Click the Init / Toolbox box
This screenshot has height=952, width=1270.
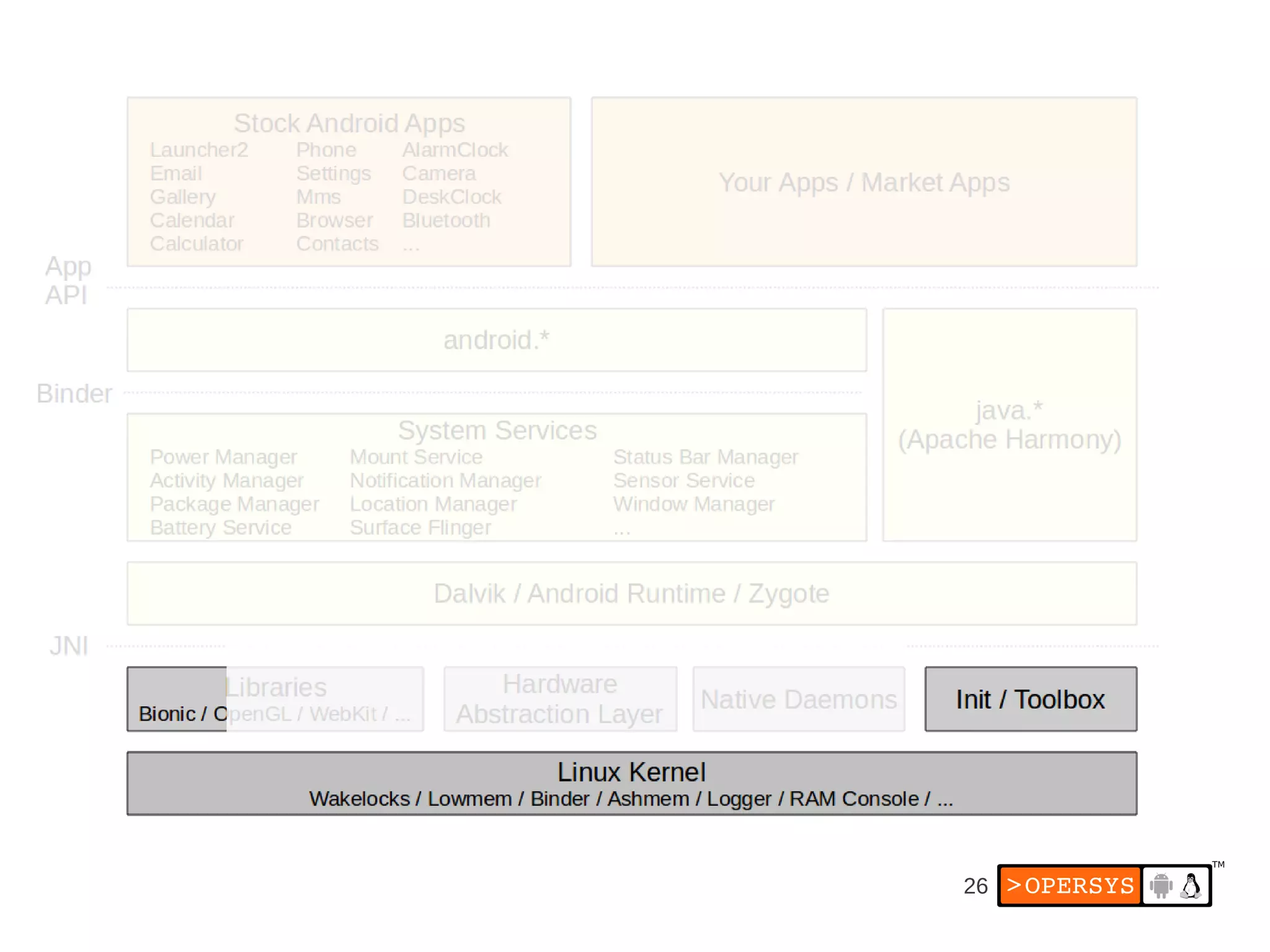pos(1030,699)
